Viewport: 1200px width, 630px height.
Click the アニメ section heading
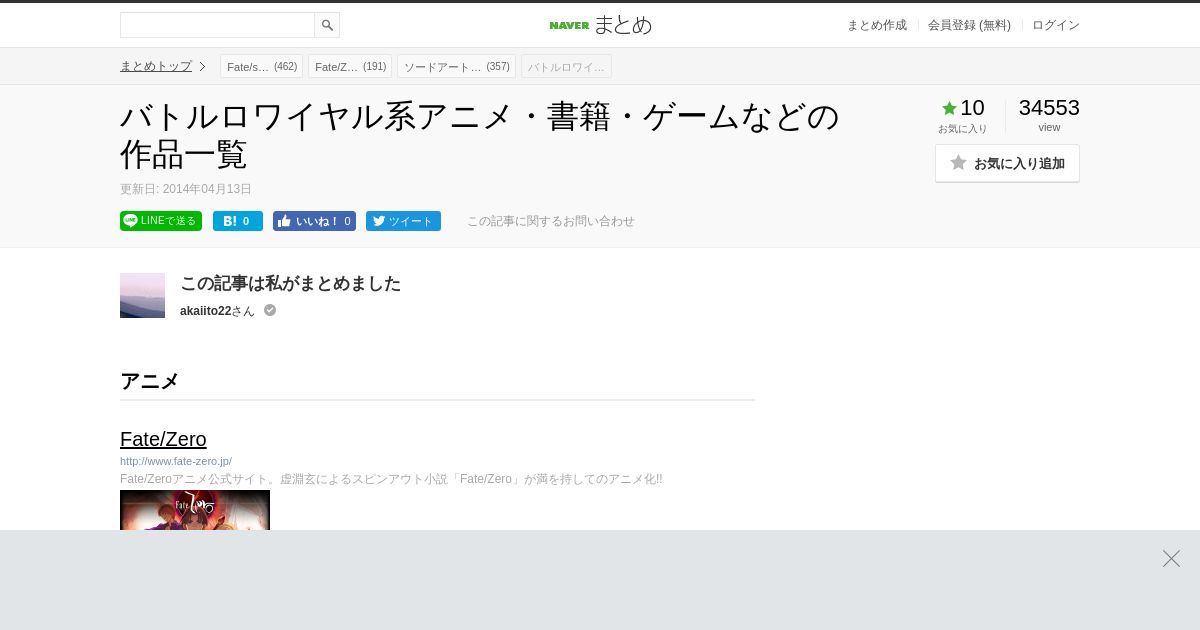pyautogui.click(x=149, y=381)
